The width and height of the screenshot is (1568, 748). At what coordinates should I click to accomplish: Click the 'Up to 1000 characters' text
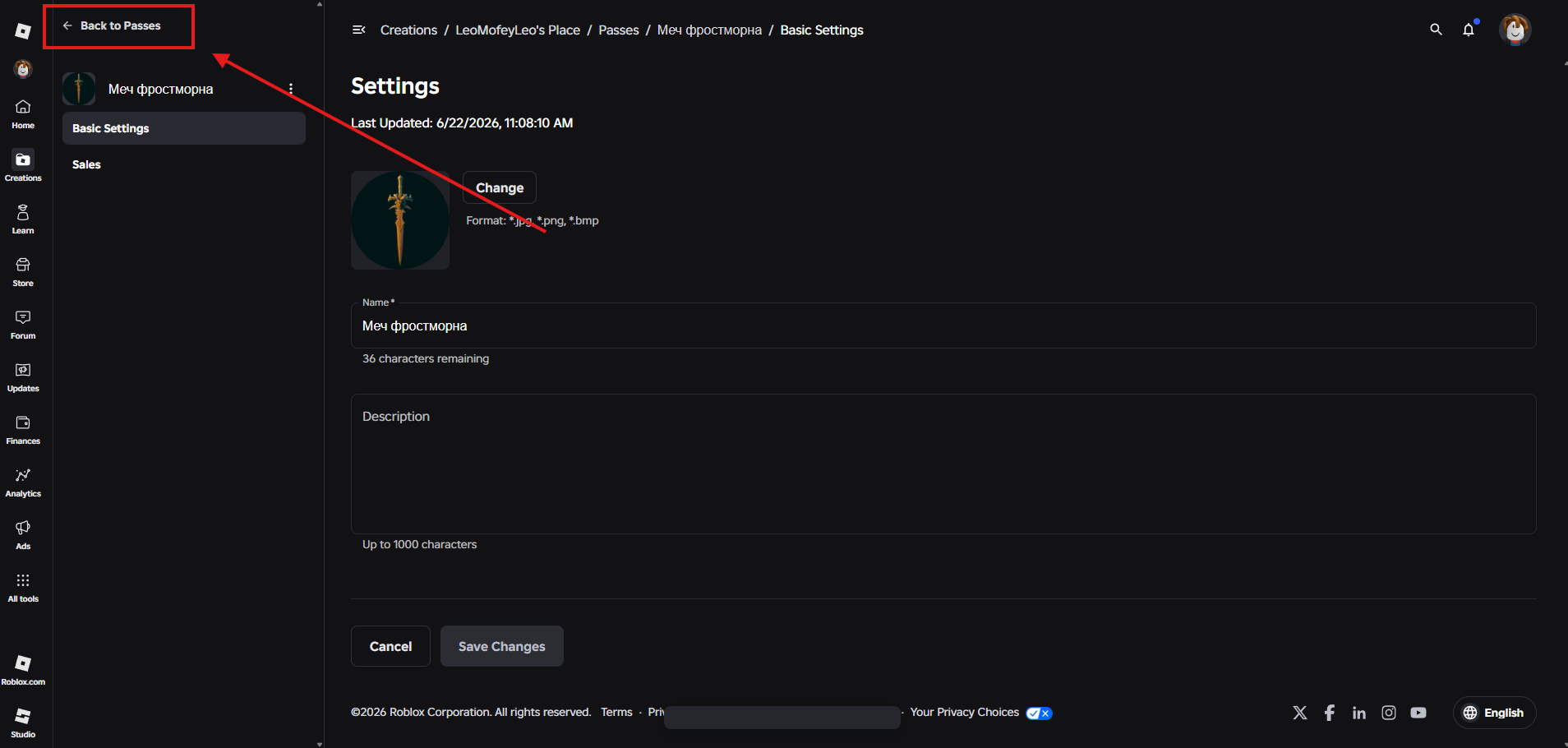point(419,544)
